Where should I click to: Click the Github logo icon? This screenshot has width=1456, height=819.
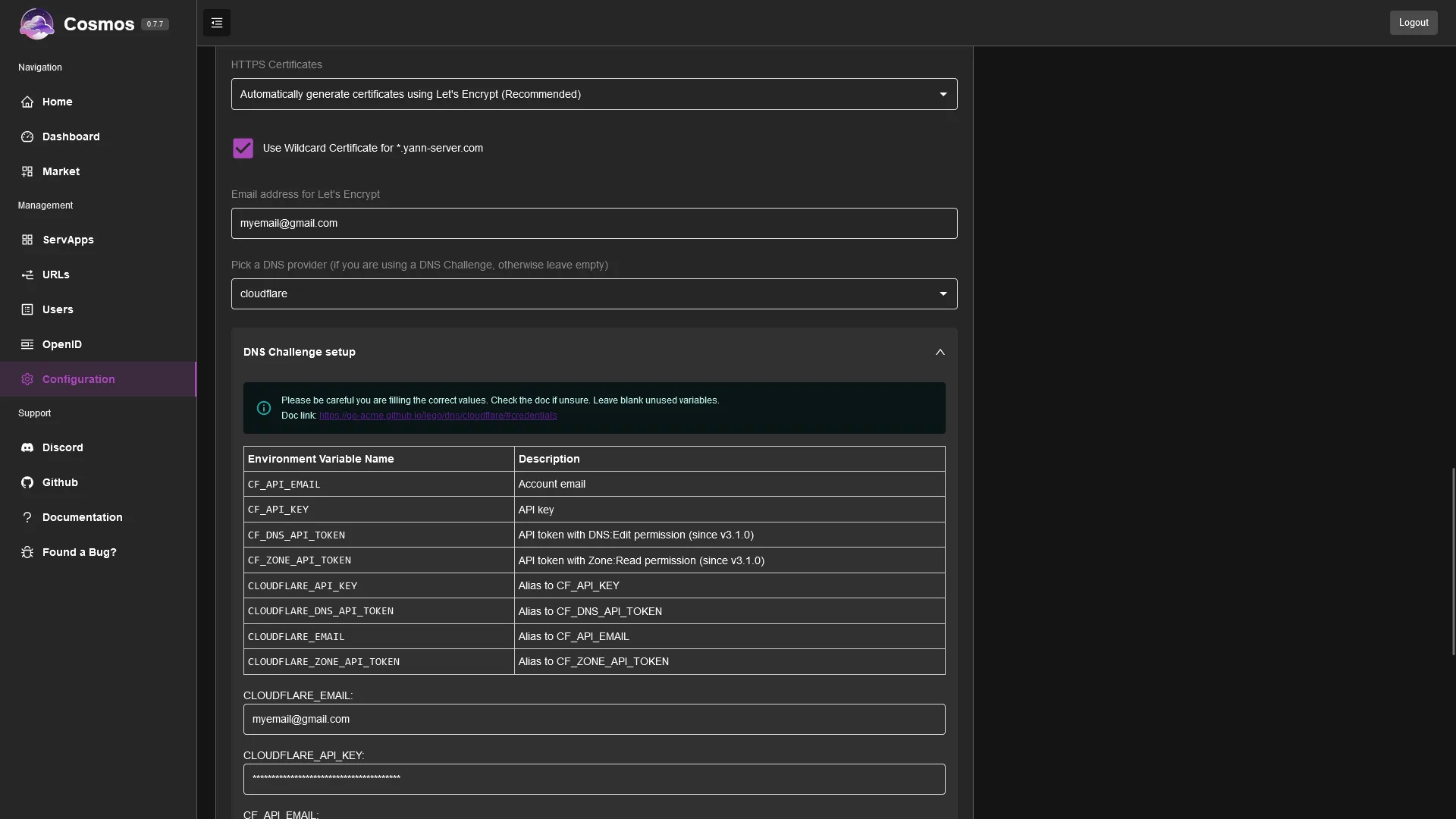[27, 482]
